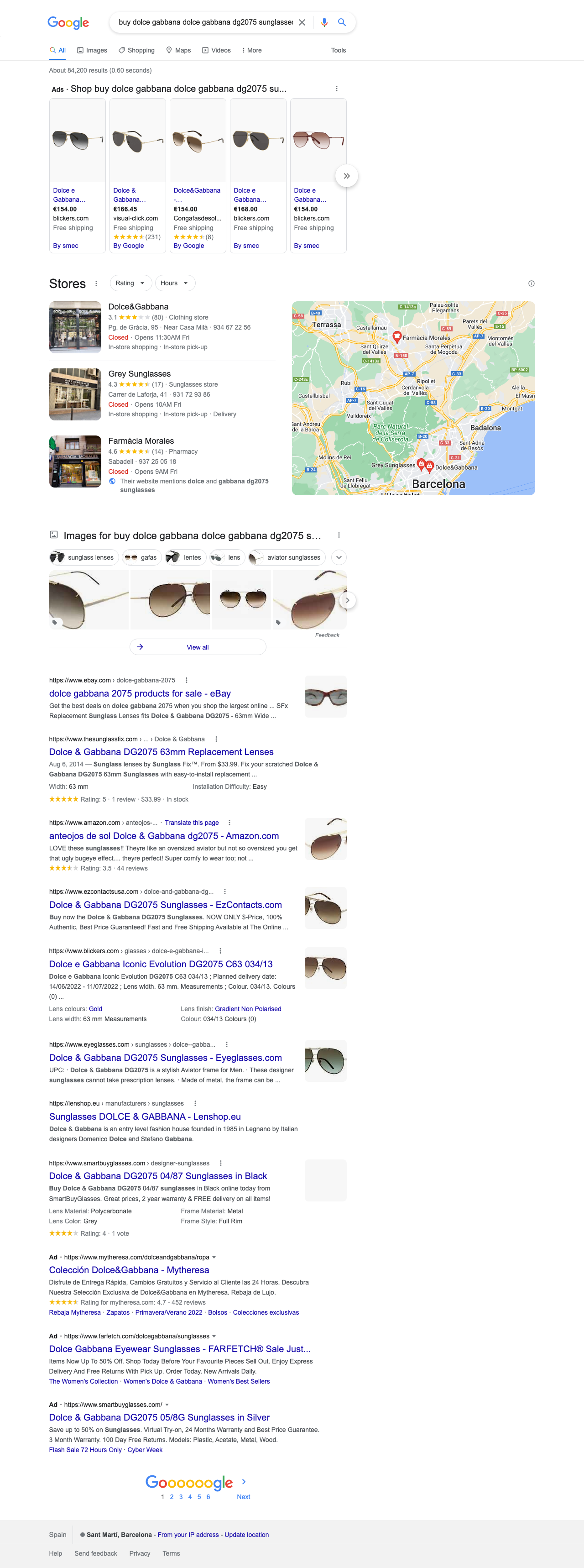Select the sunglass lenses filter chip

pos(83,557)
